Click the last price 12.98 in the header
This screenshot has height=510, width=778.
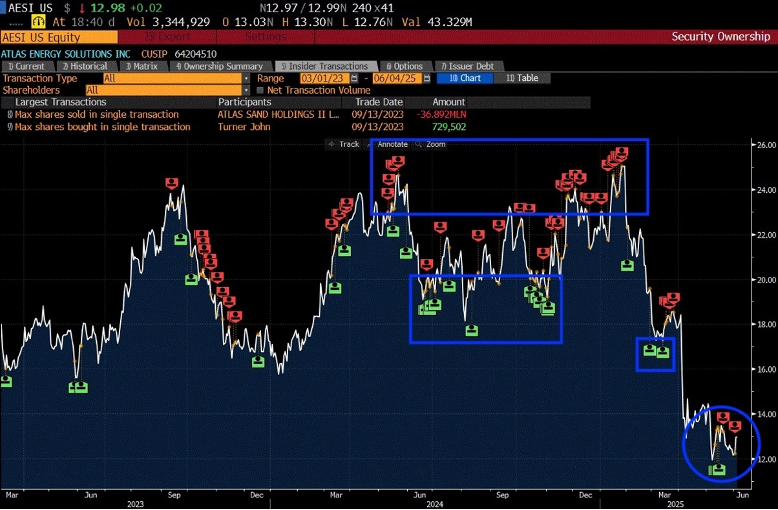click(106, 8)
